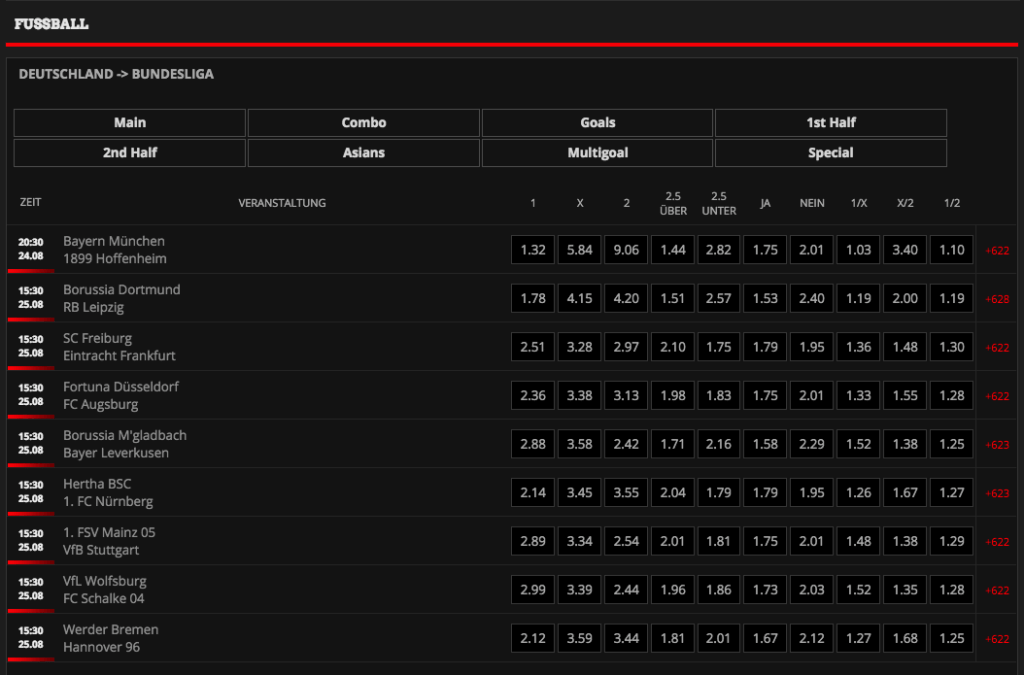Open the 1st Half tab
This screenshot has height=675, width=1024.
[831, 123]
